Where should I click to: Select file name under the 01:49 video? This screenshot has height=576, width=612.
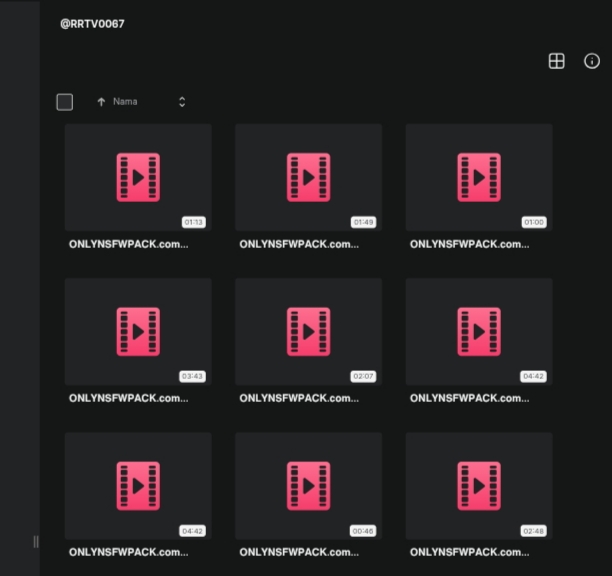299,244
